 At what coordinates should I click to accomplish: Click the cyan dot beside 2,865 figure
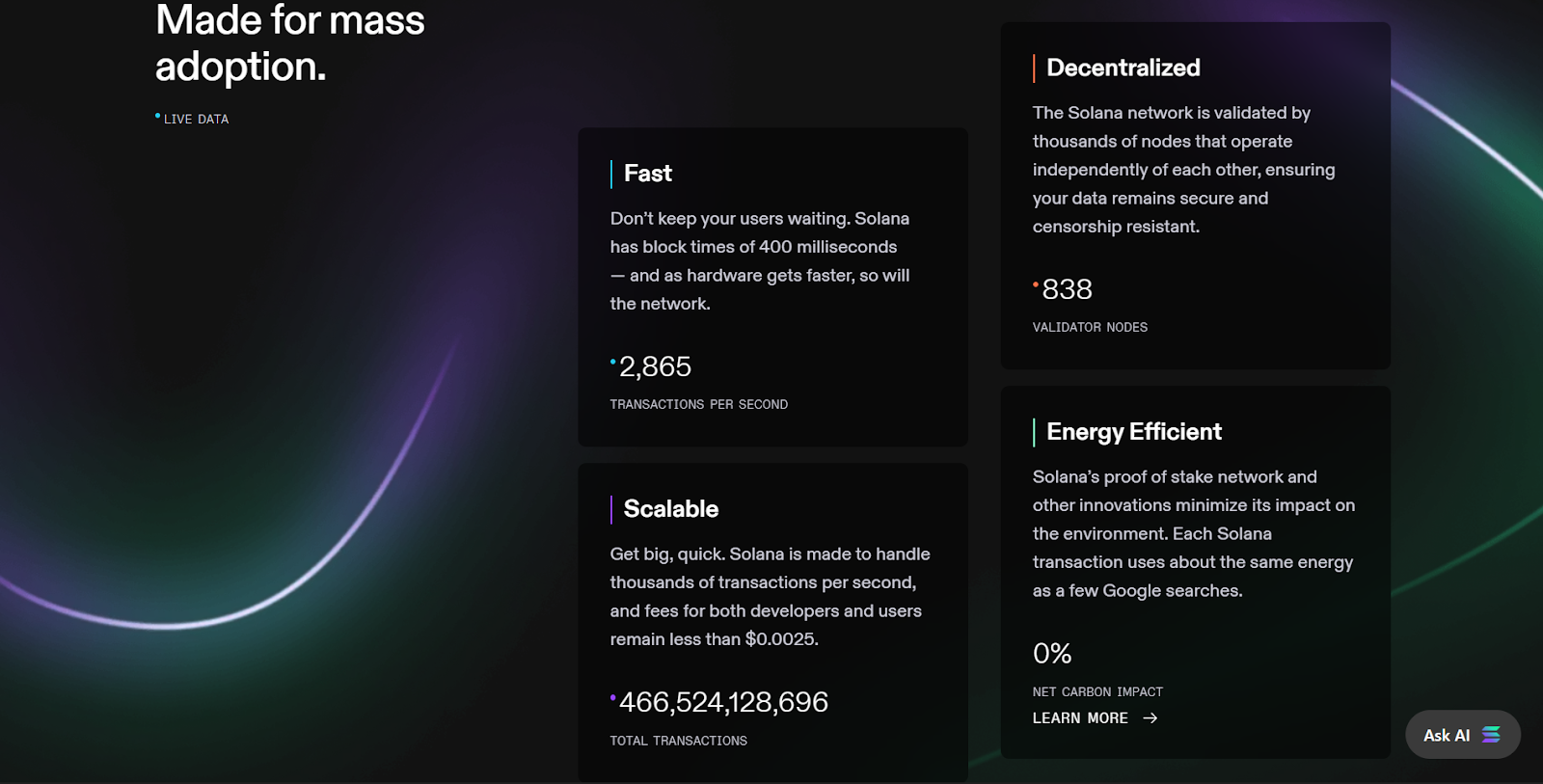click(613, 362)
